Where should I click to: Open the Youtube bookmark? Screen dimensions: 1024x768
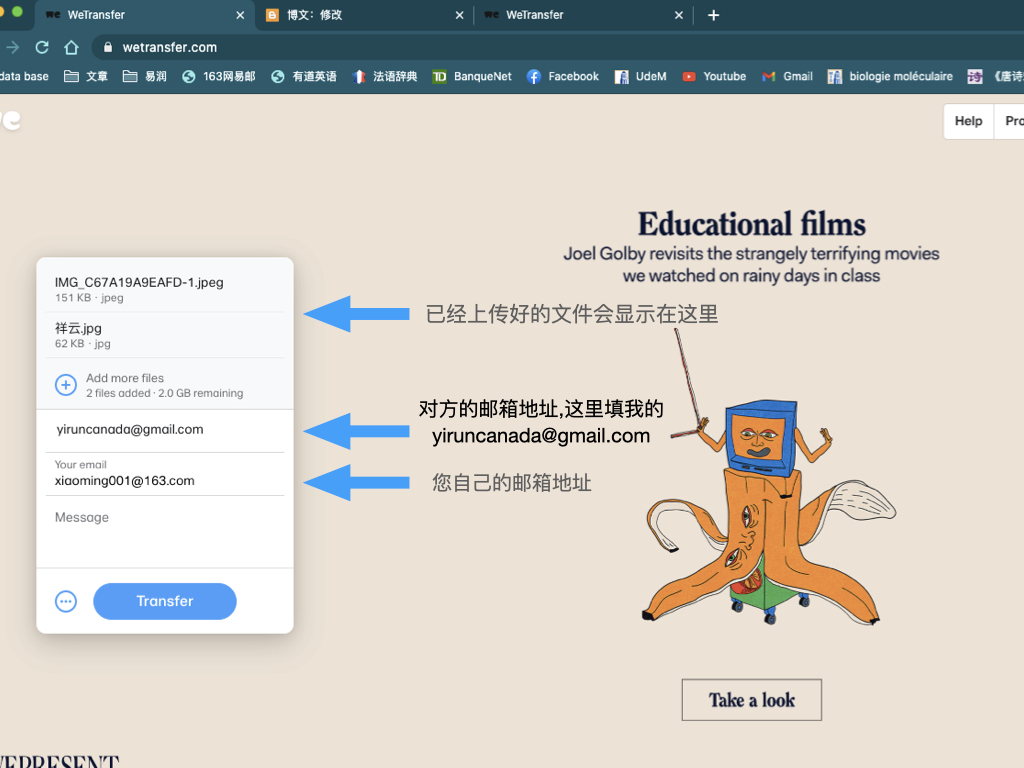coord(714,76)
